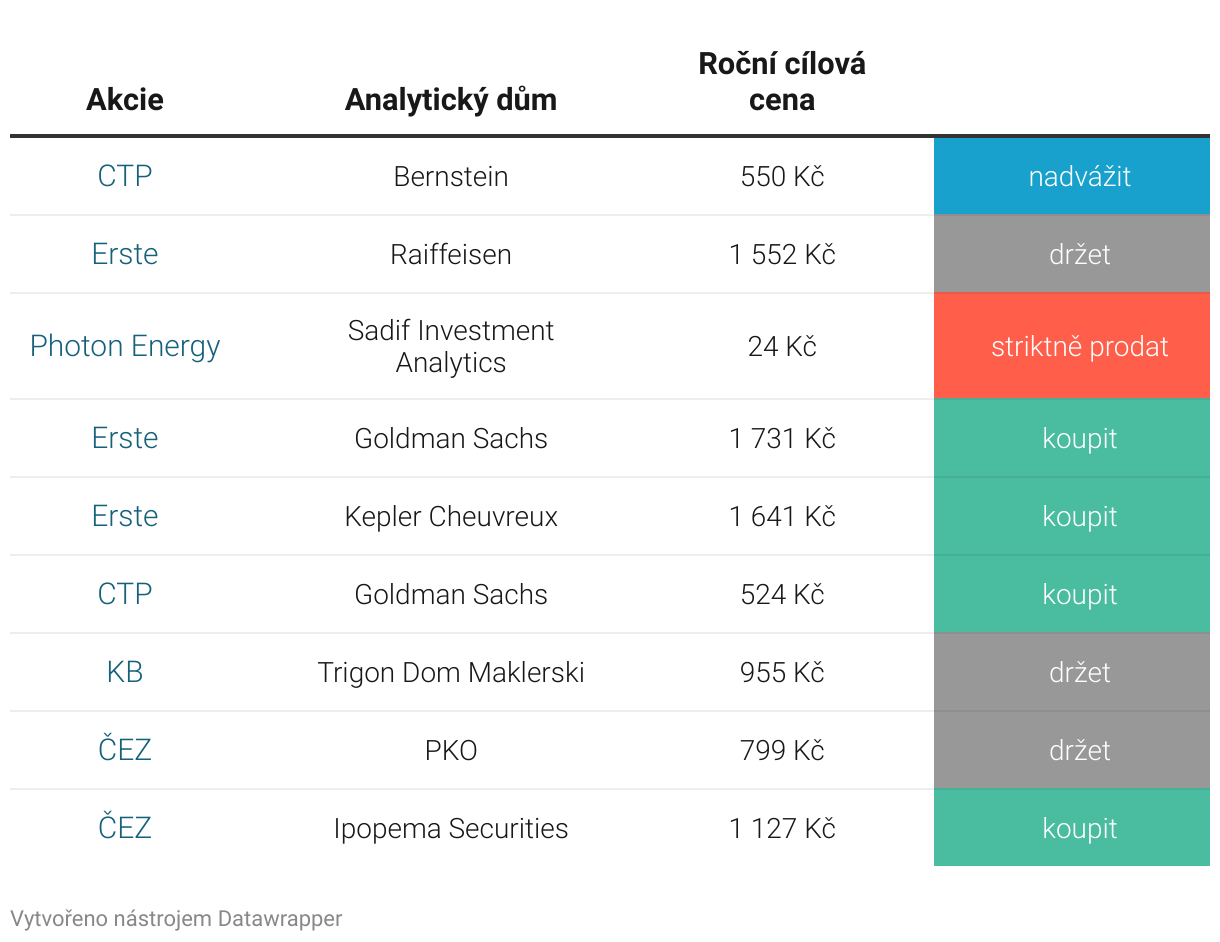Click the Akcie column header
Screen dimensions: 1220x942
[125, 100]
